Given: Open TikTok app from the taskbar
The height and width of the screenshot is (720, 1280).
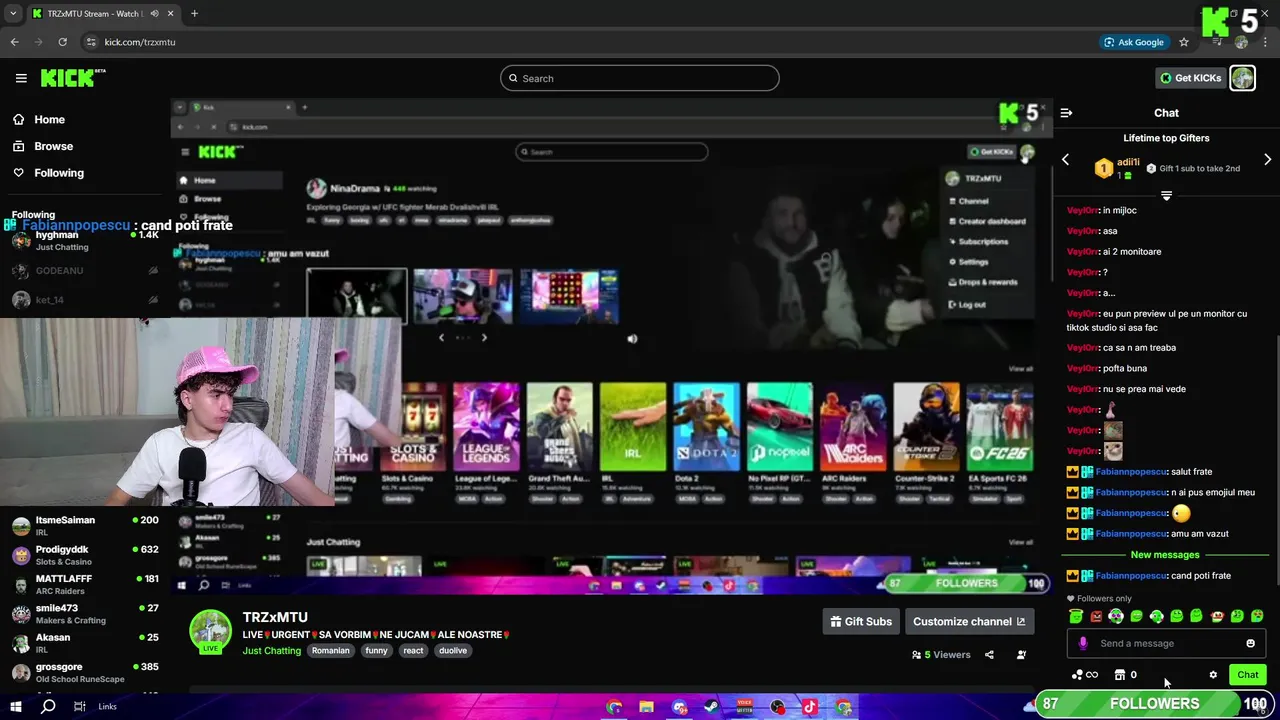Looking at the screenshot, I should 810,707.
